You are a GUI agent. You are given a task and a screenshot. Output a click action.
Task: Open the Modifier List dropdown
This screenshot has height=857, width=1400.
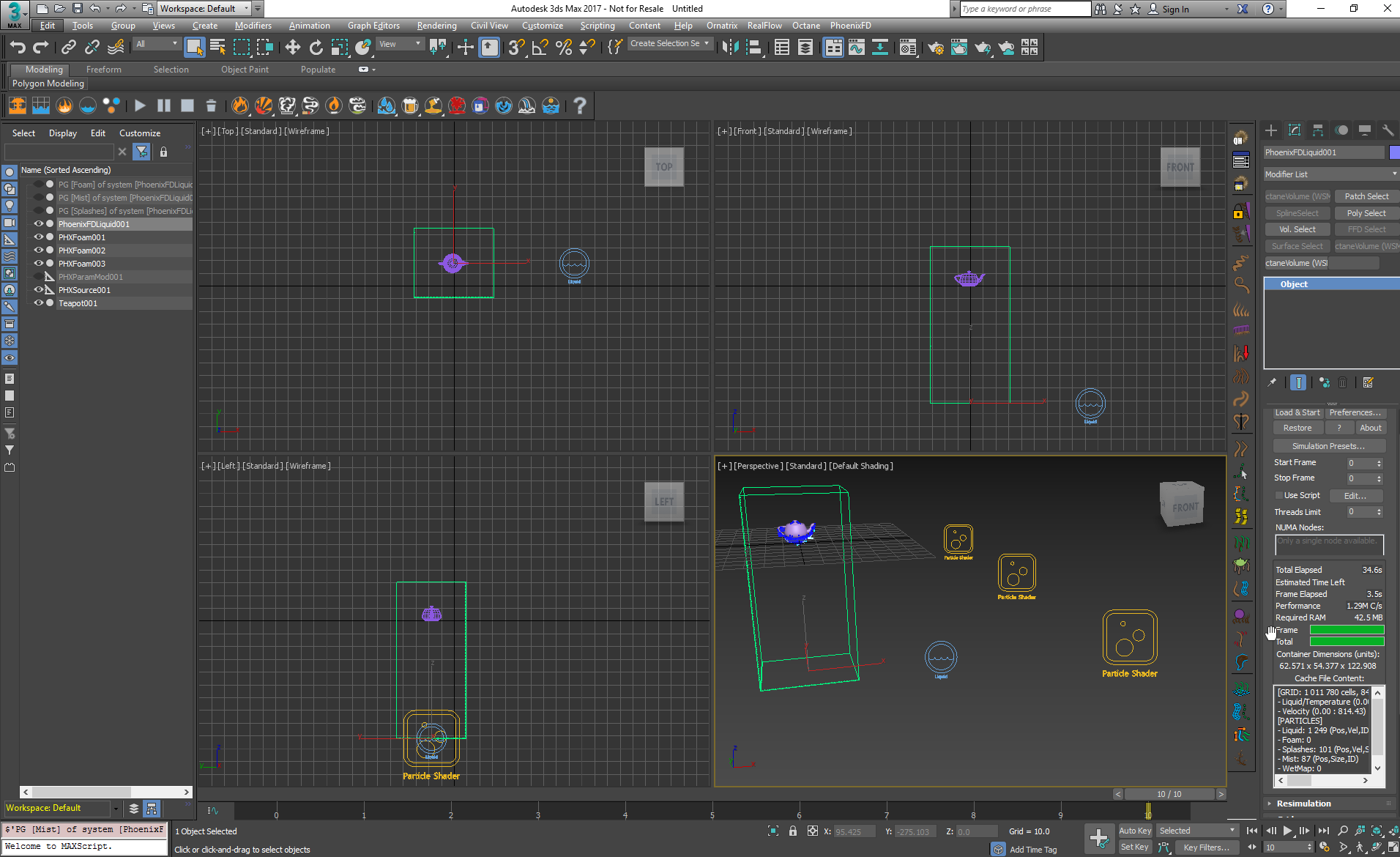coord(1330,174)
